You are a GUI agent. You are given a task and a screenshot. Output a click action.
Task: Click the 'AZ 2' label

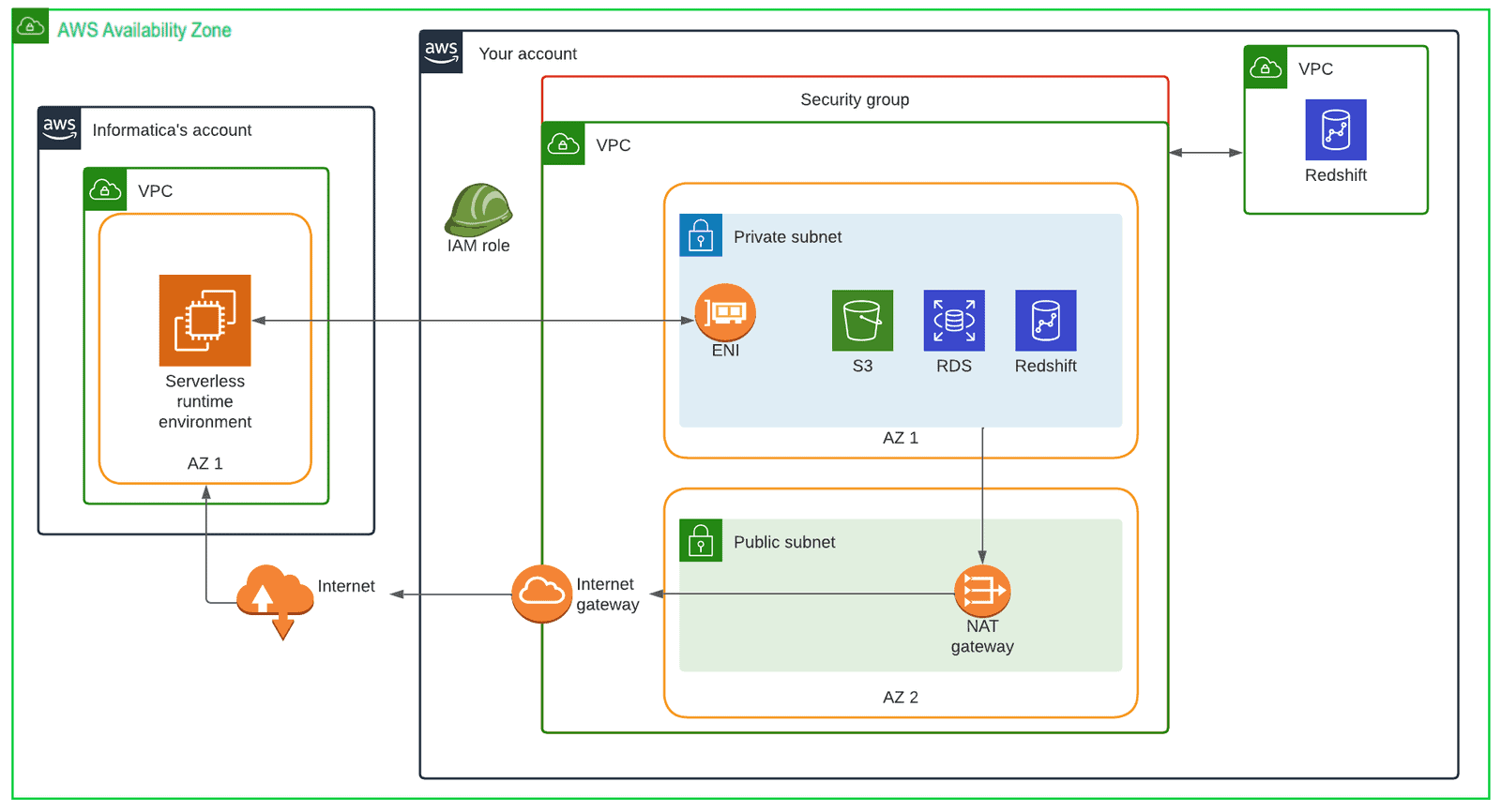(901, 698)
